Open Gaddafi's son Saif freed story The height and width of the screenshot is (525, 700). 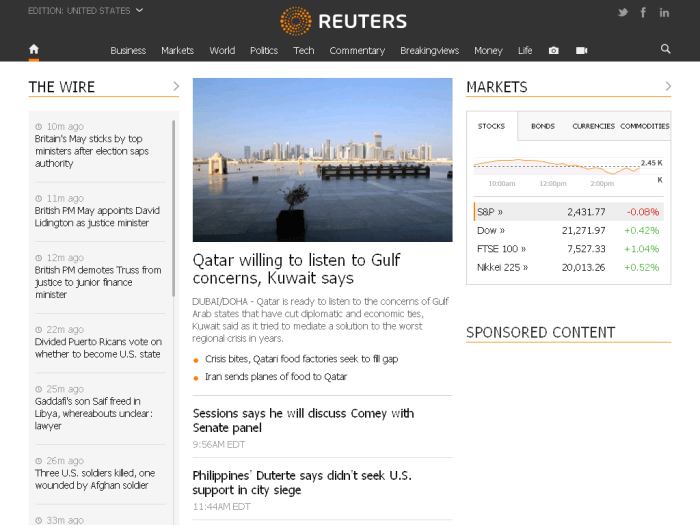pyautogui.click(x=94, y=413)
